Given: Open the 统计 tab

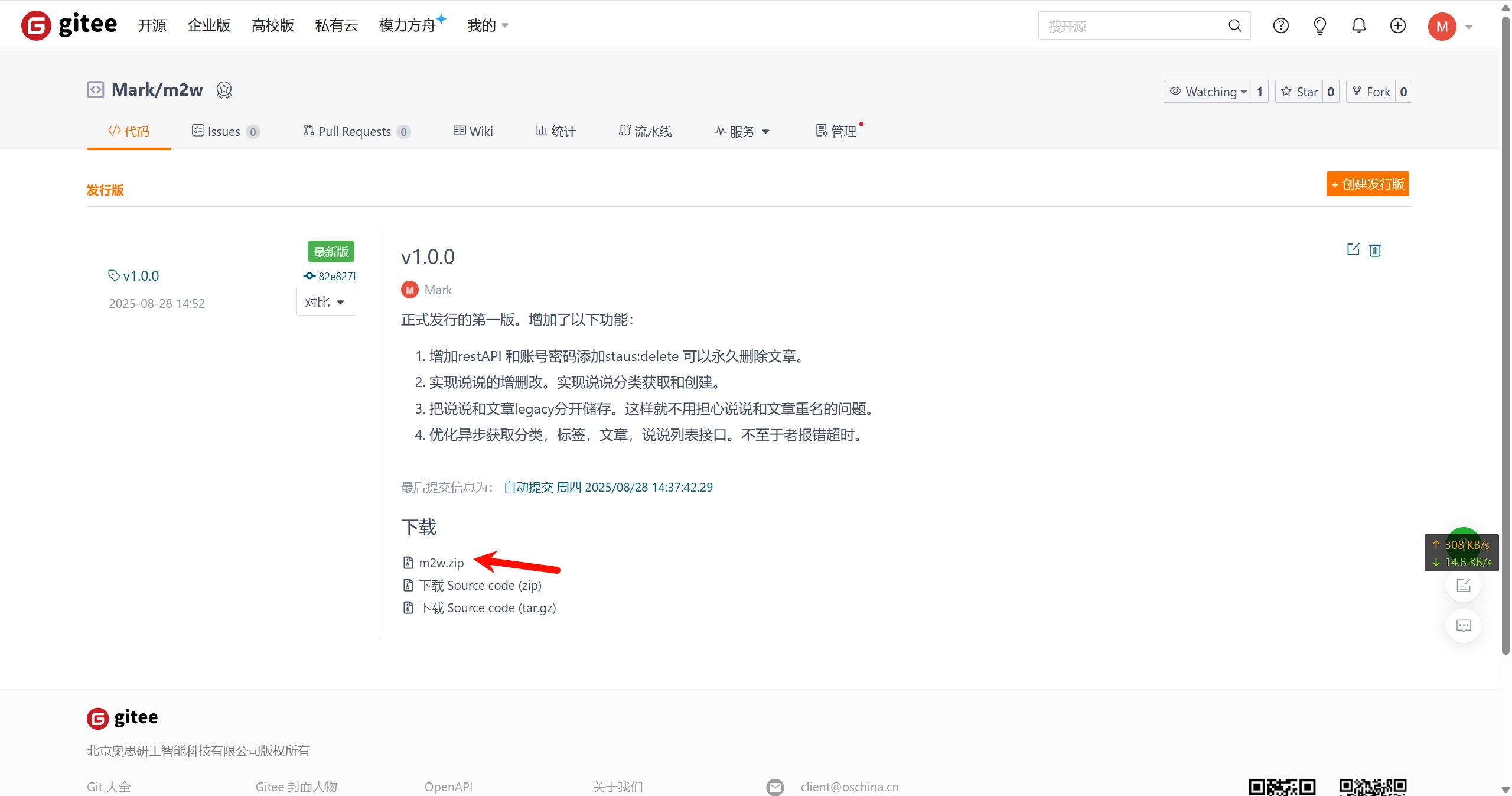Looking at the screenshot, I should [x=555, y=131].
